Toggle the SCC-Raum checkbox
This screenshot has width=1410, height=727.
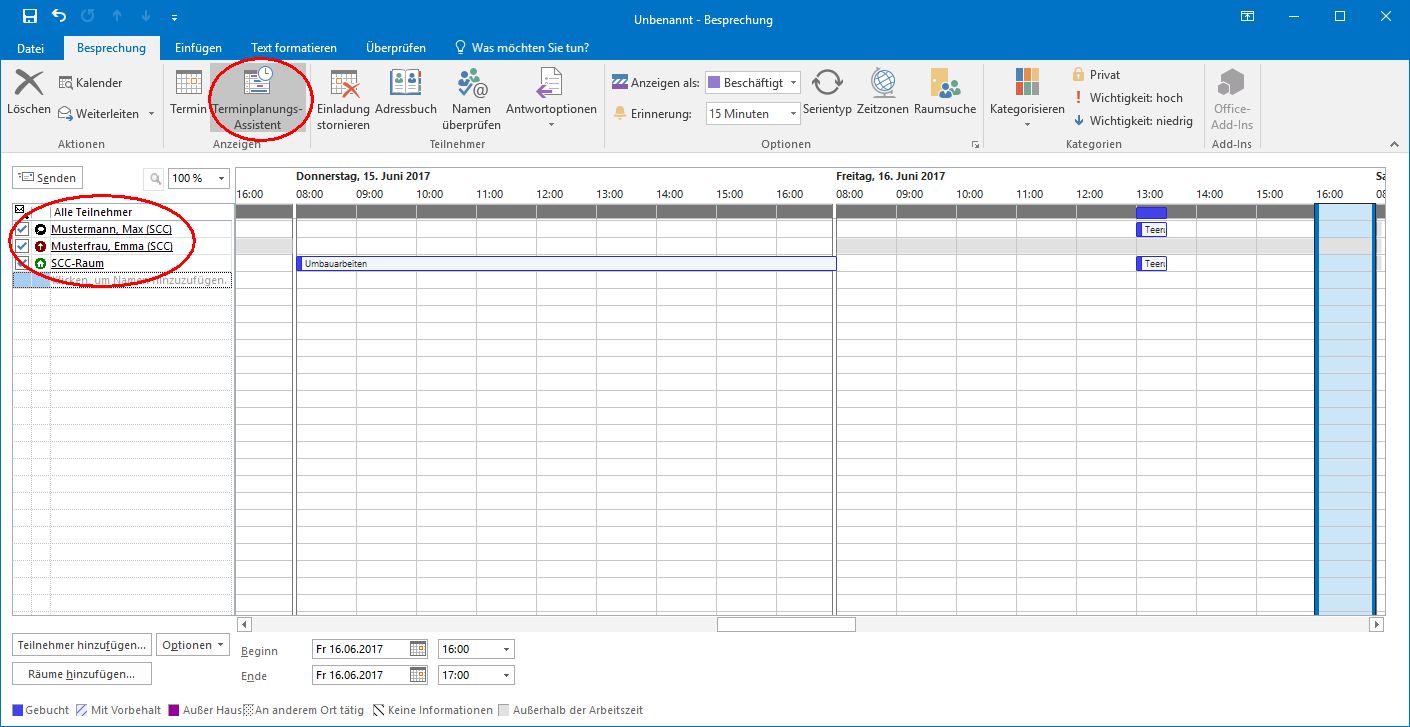click(x=22, y=263)
